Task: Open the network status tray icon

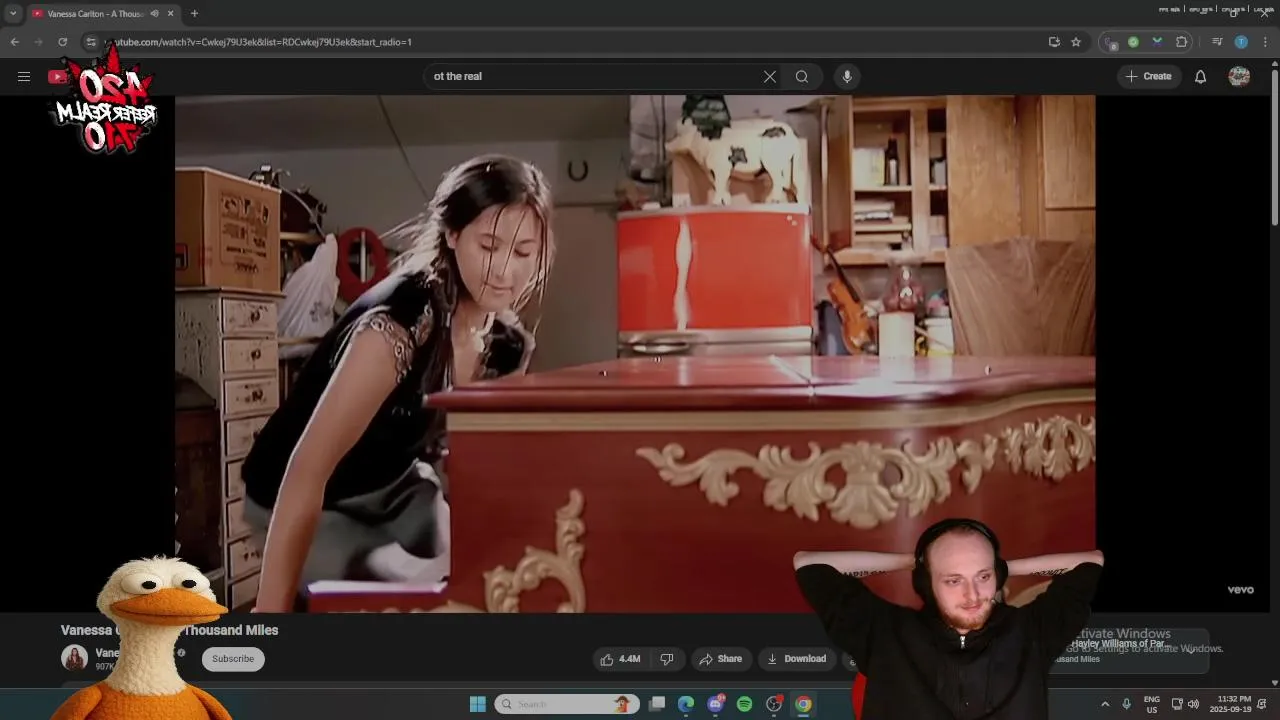Action: [1177, 704]
